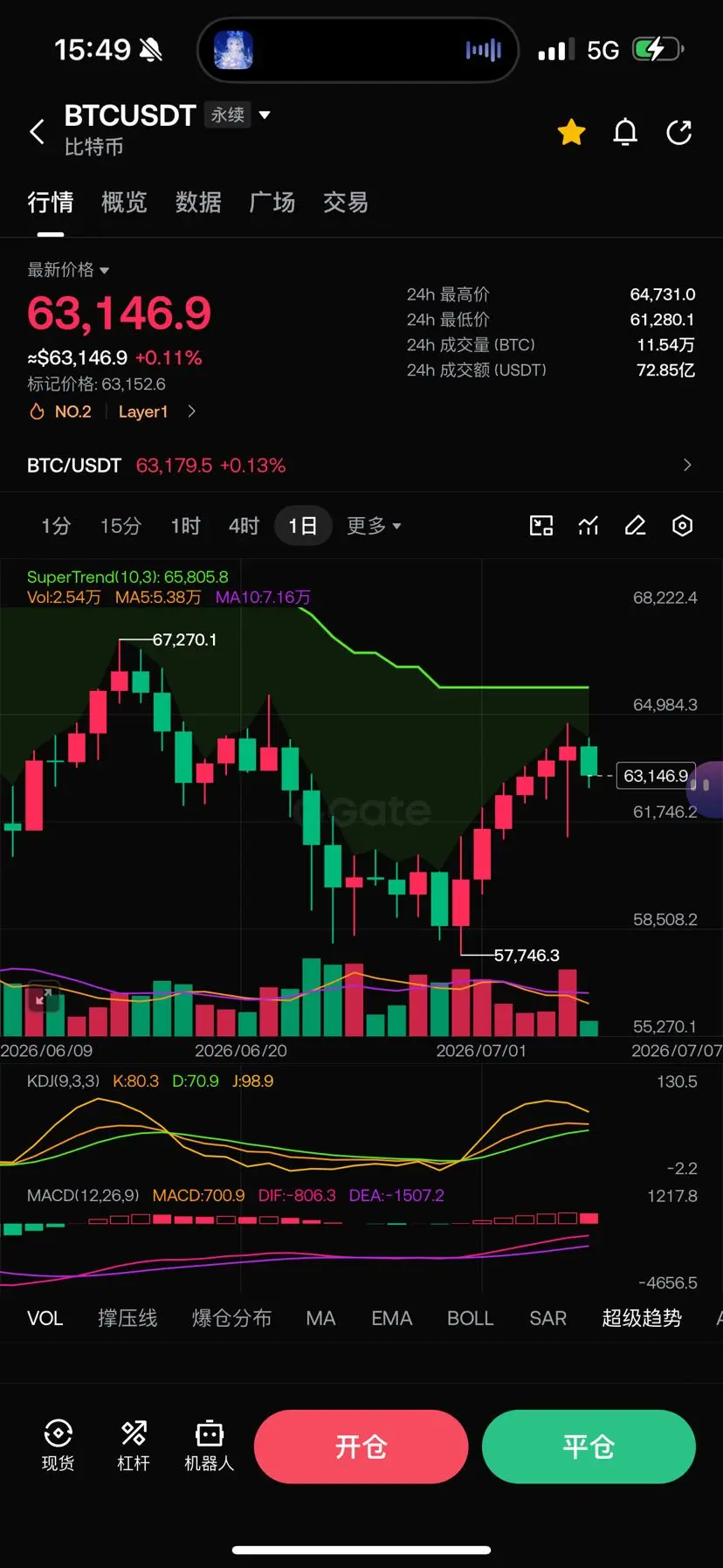
Task: Switch to the 行情 tab
Action: click(51, 203)
